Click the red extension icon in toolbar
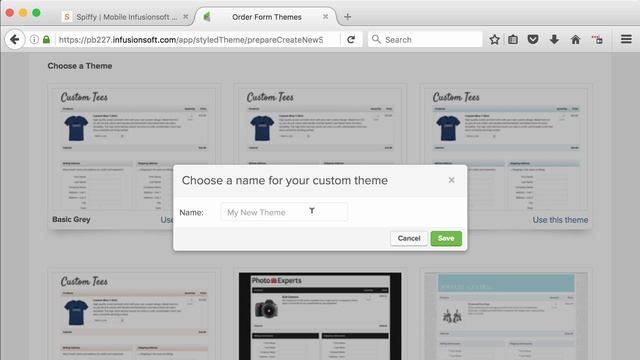The width and height of the screenshot is (640, 360). tap(597, 40)
